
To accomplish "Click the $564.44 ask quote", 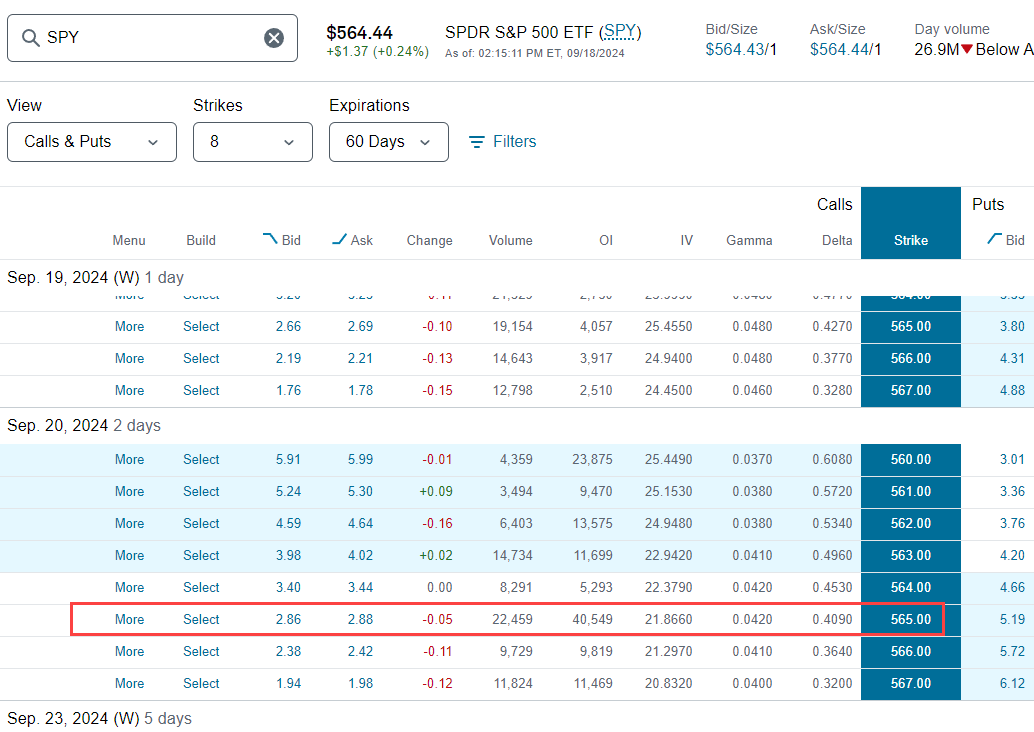I will (839, 49).
